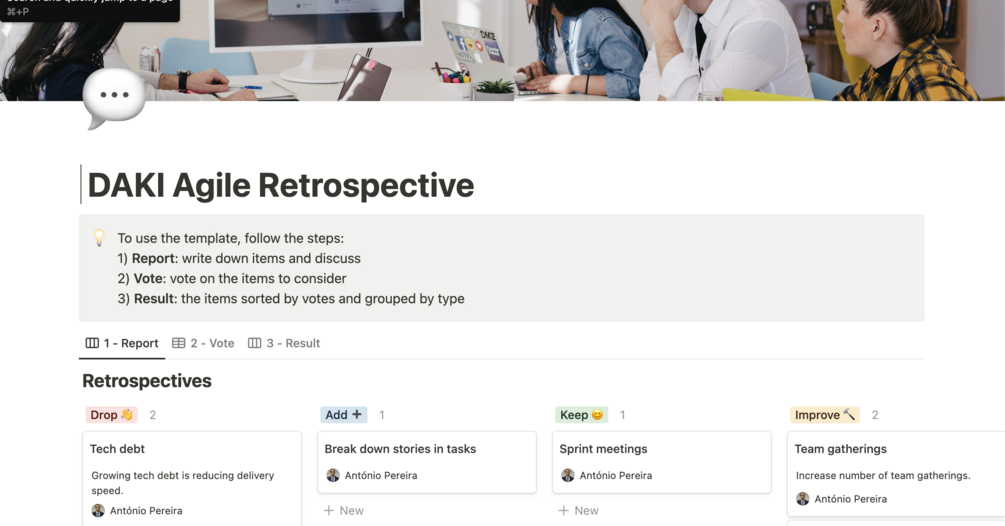Click the page cover photo
The width and height of the screenshot is (1005, 526).
[502, 50]
